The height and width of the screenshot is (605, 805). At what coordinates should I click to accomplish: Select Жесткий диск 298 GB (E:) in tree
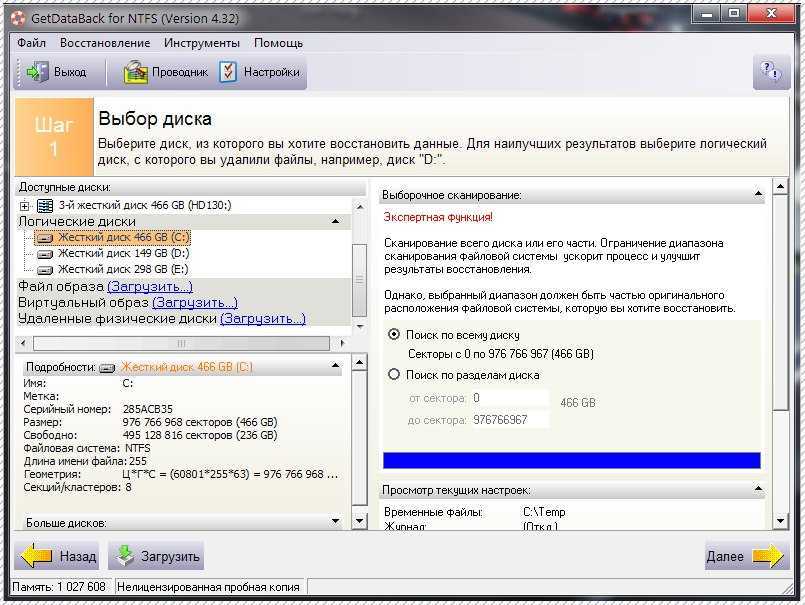pos(123,270)
